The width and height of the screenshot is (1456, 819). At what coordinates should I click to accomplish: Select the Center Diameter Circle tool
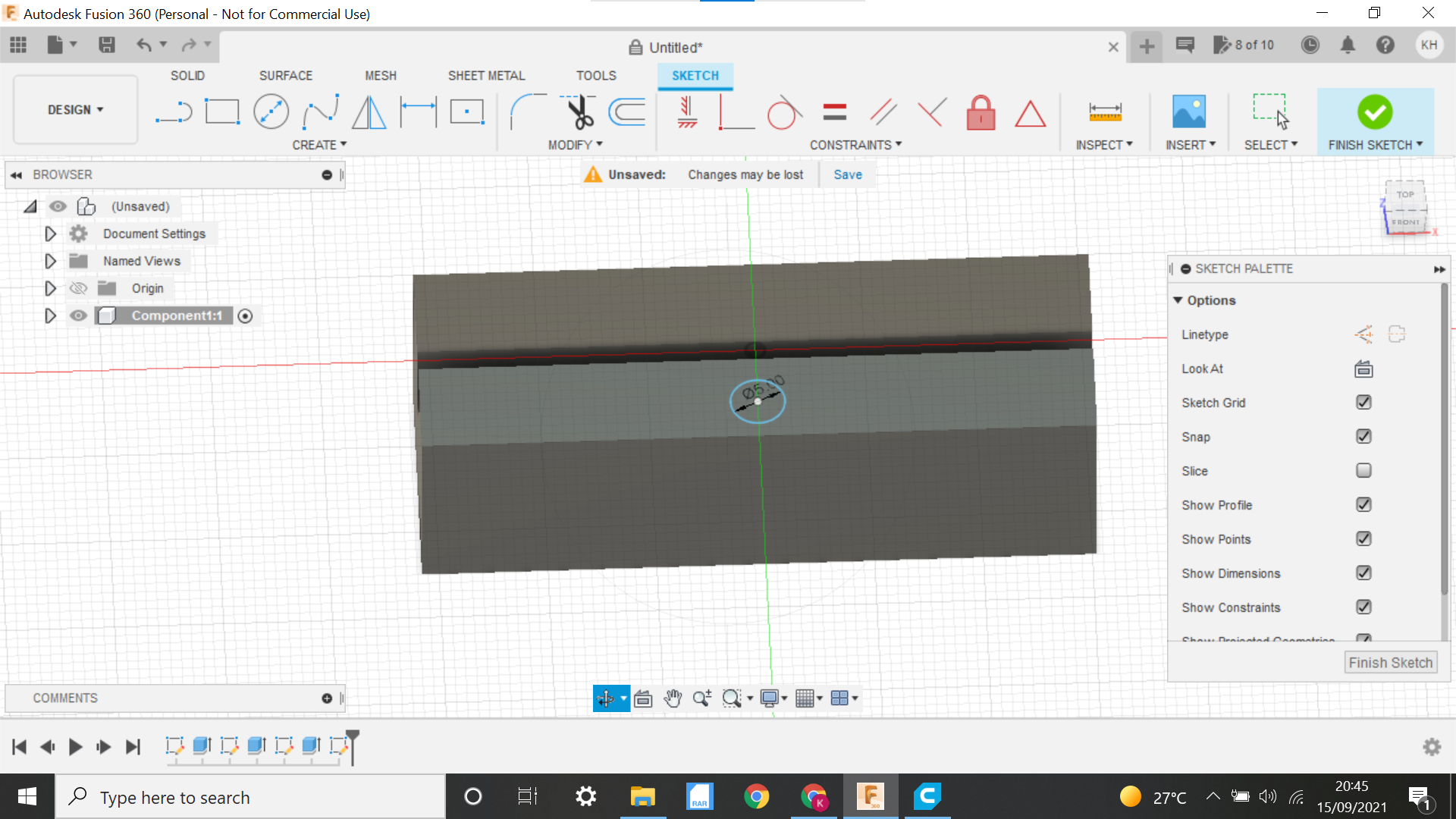tap(271, 113)
